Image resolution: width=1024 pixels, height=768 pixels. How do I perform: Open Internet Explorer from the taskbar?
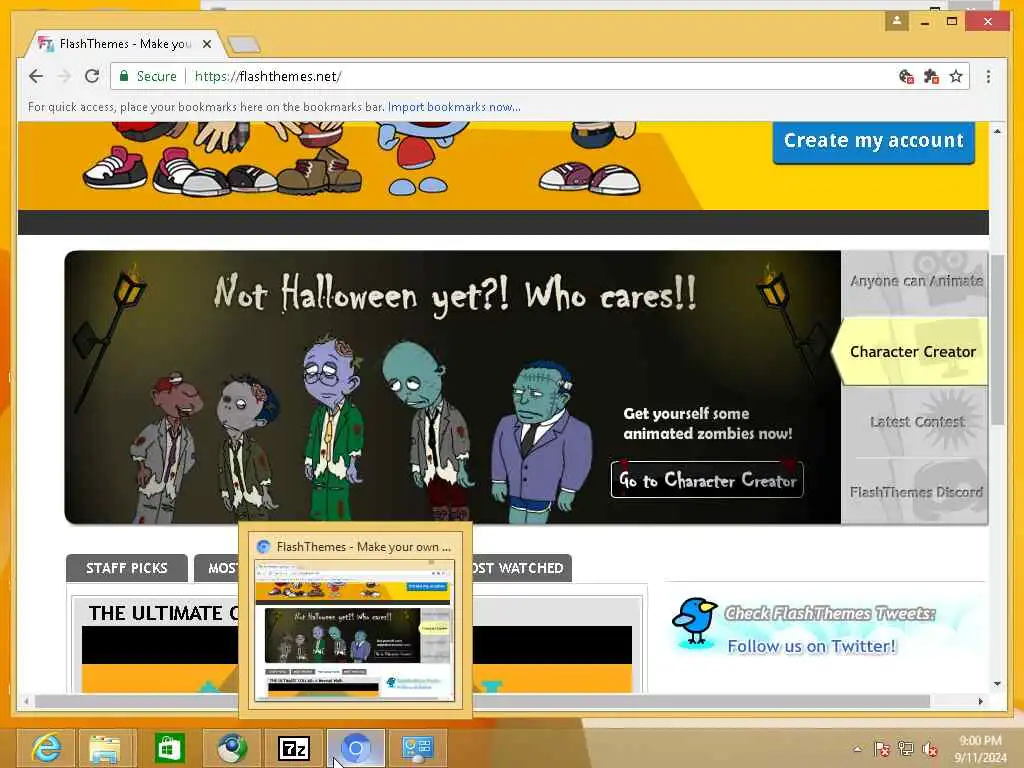point(45,748)
